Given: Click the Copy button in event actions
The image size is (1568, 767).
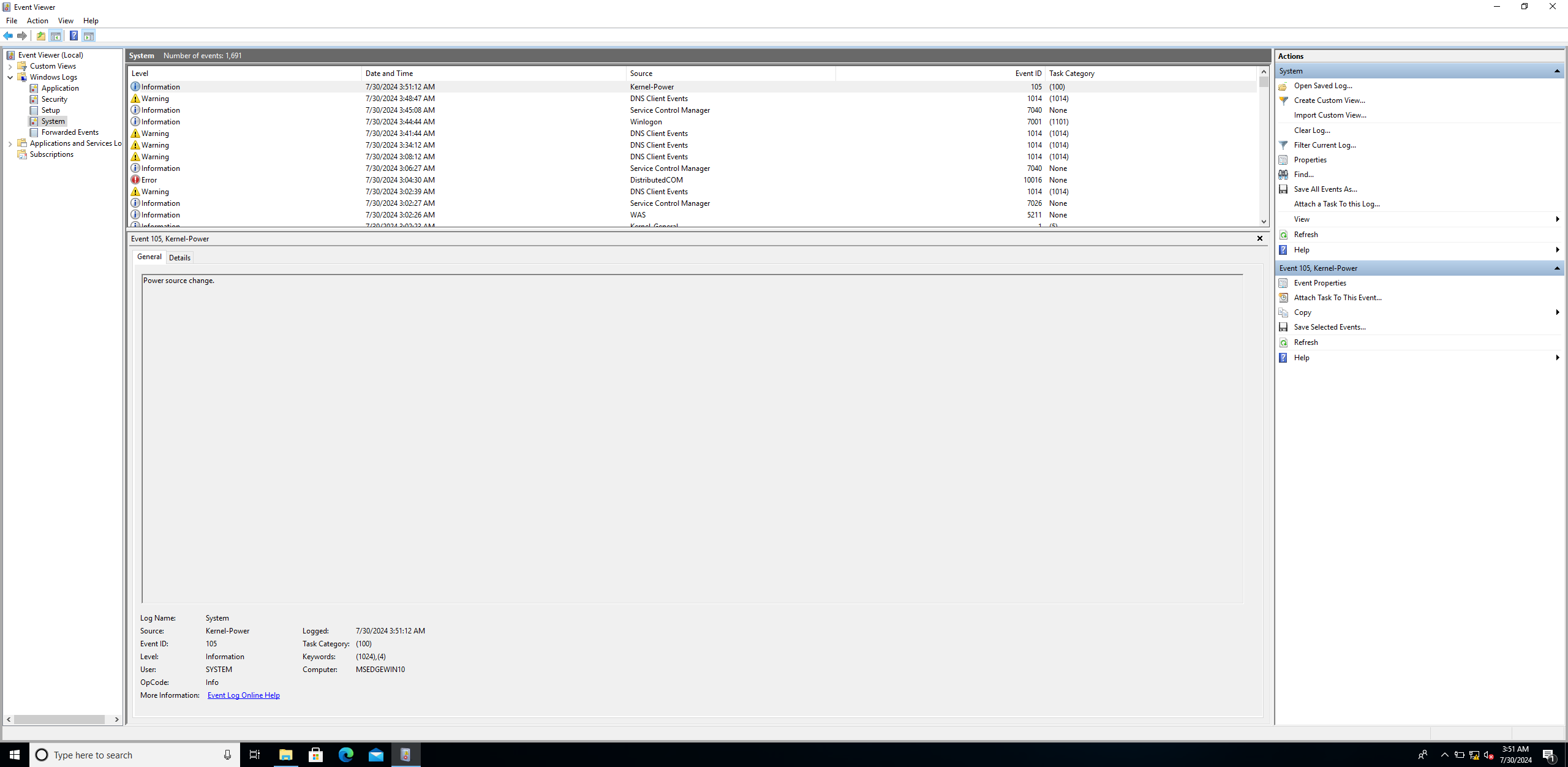Looking at the screenshot, I should (1303, 312).
